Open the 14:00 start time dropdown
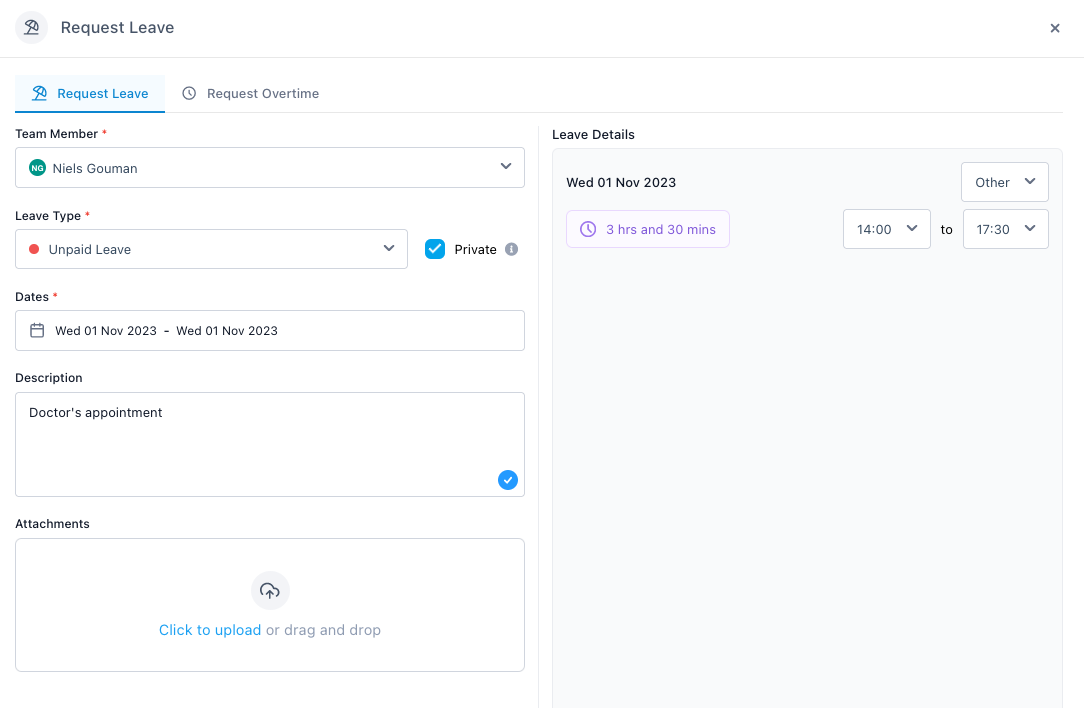 pyautogui.click(x=886, y=229)
